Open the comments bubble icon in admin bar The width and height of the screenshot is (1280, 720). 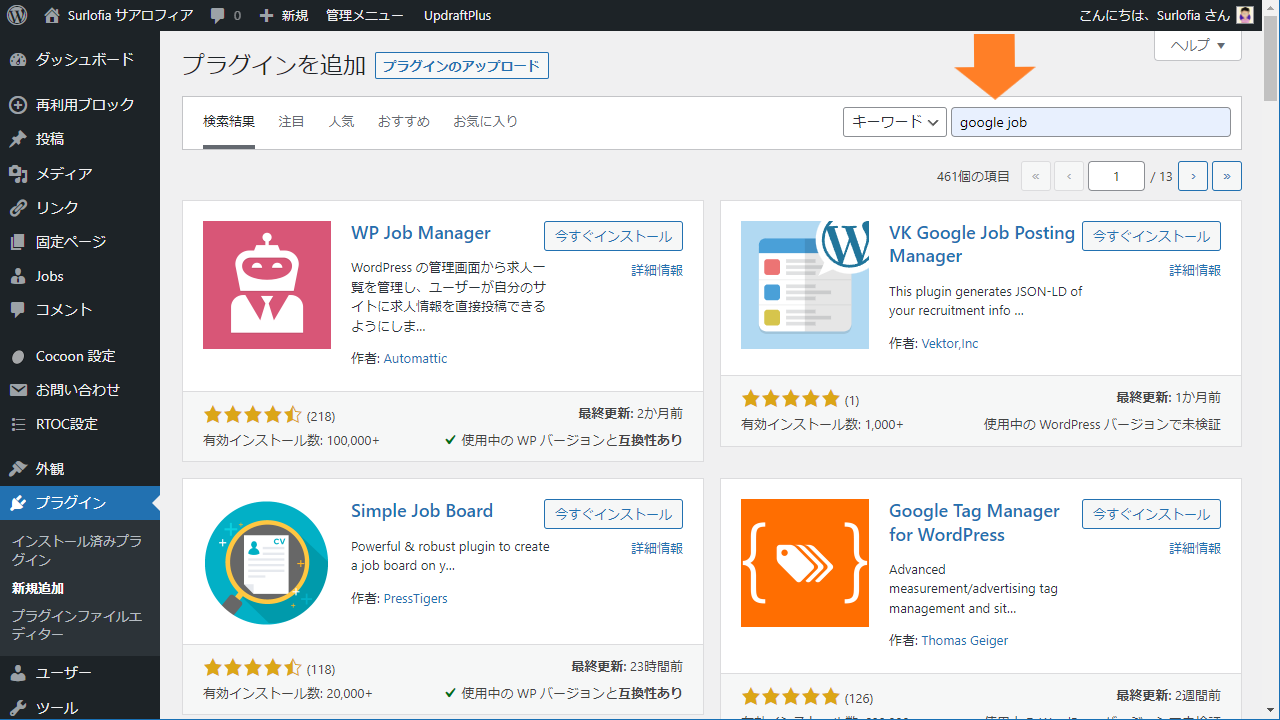click(218, 15)
